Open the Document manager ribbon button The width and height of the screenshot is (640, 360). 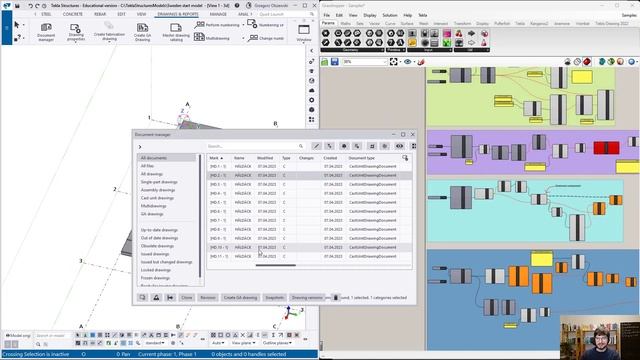tap(46, 32)
